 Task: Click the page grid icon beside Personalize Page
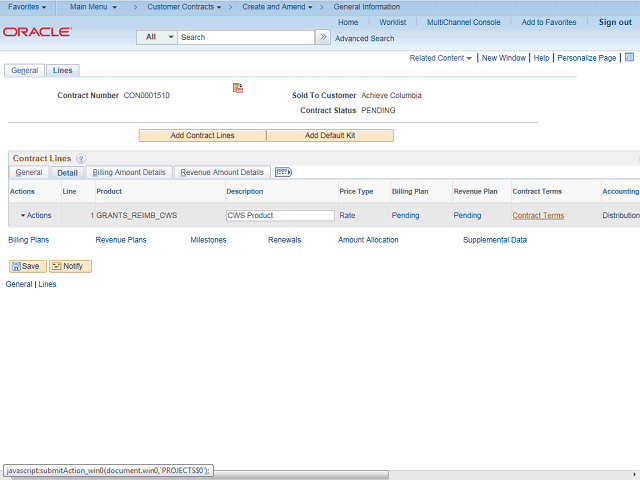[629, 57]
